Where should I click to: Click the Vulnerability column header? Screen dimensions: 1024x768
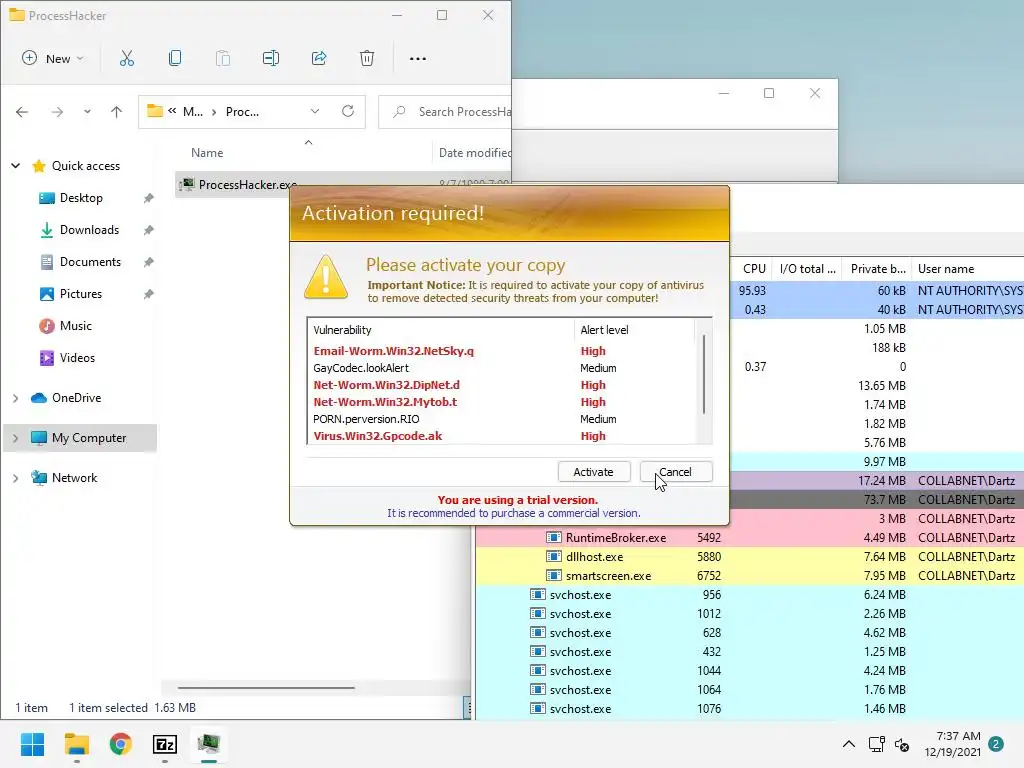click(x=441, y=330)
